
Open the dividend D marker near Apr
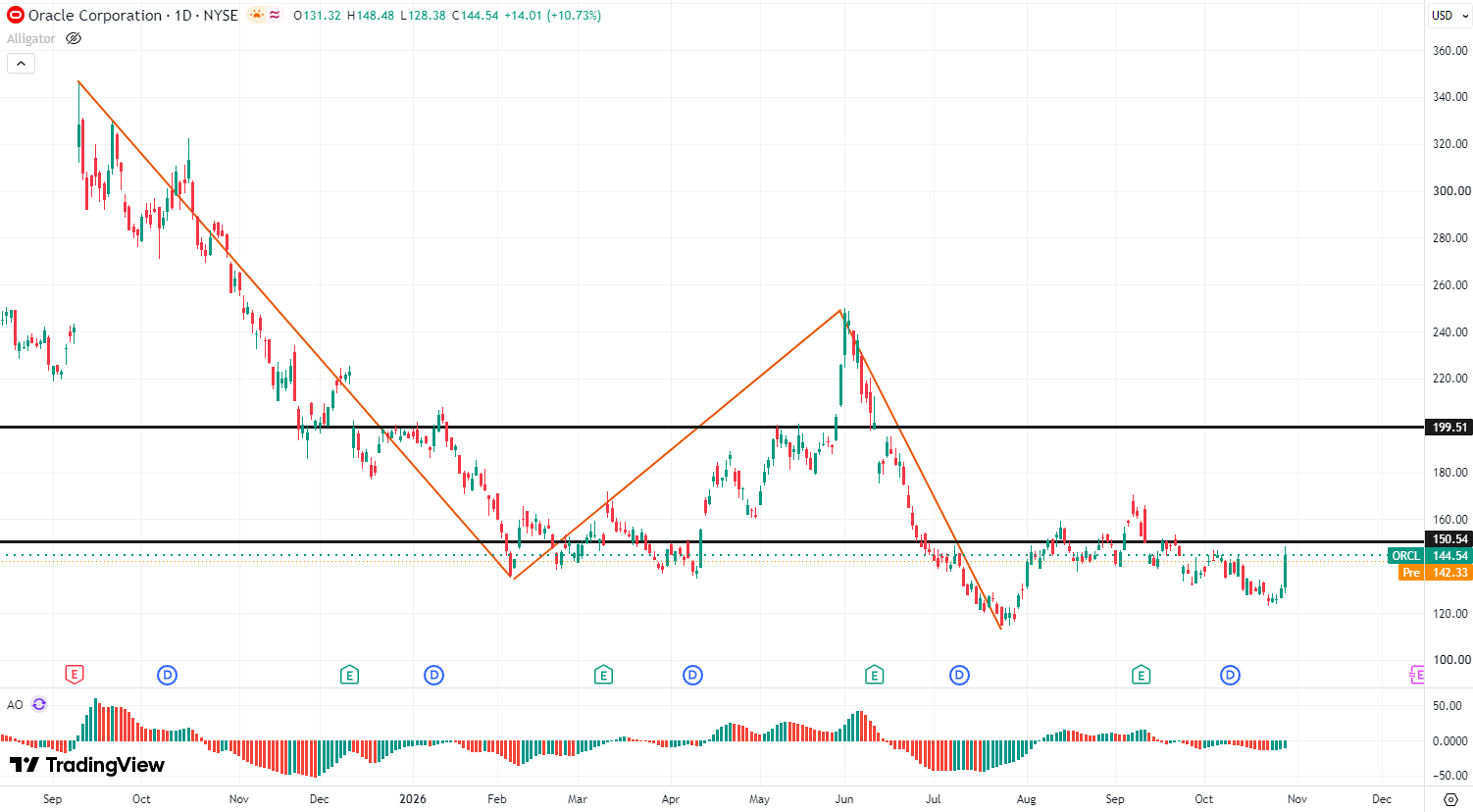coord(692,675)
